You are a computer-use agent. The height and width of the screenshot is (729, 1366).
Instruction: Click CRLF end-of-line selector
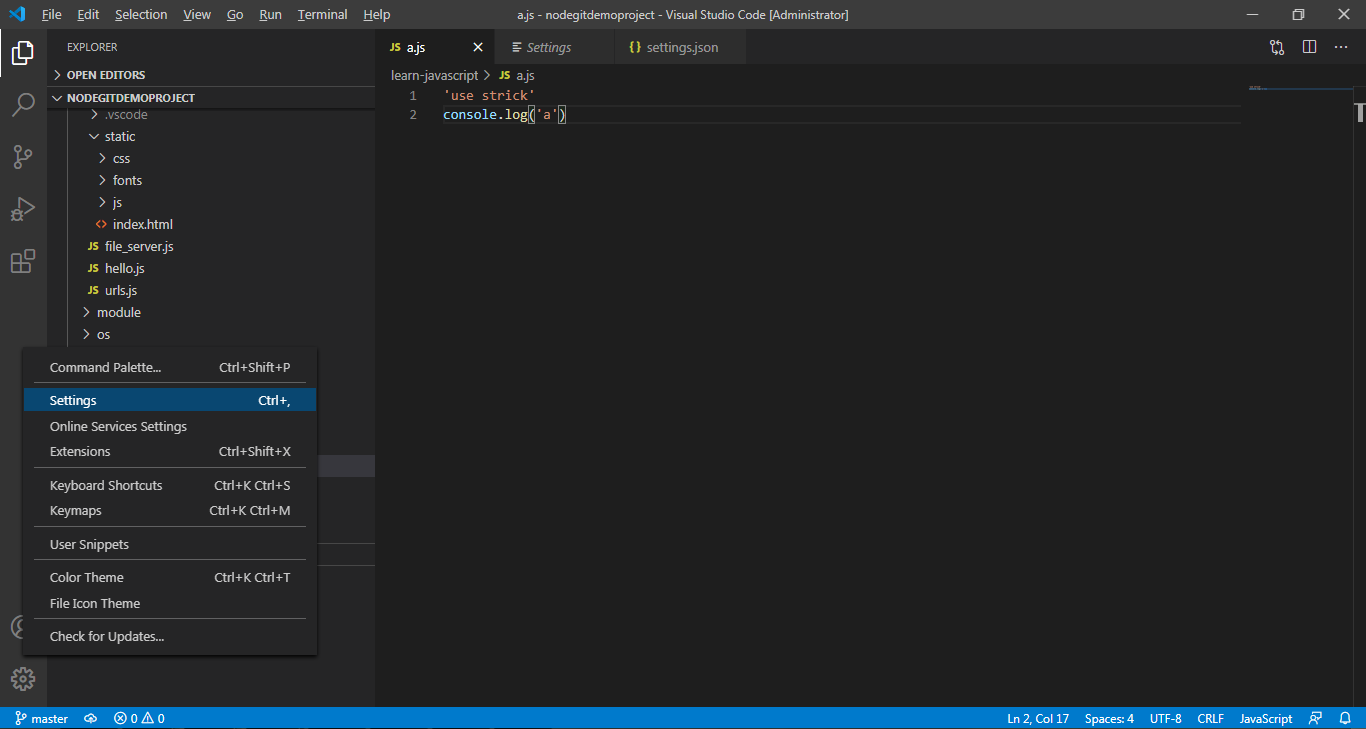1210,718
